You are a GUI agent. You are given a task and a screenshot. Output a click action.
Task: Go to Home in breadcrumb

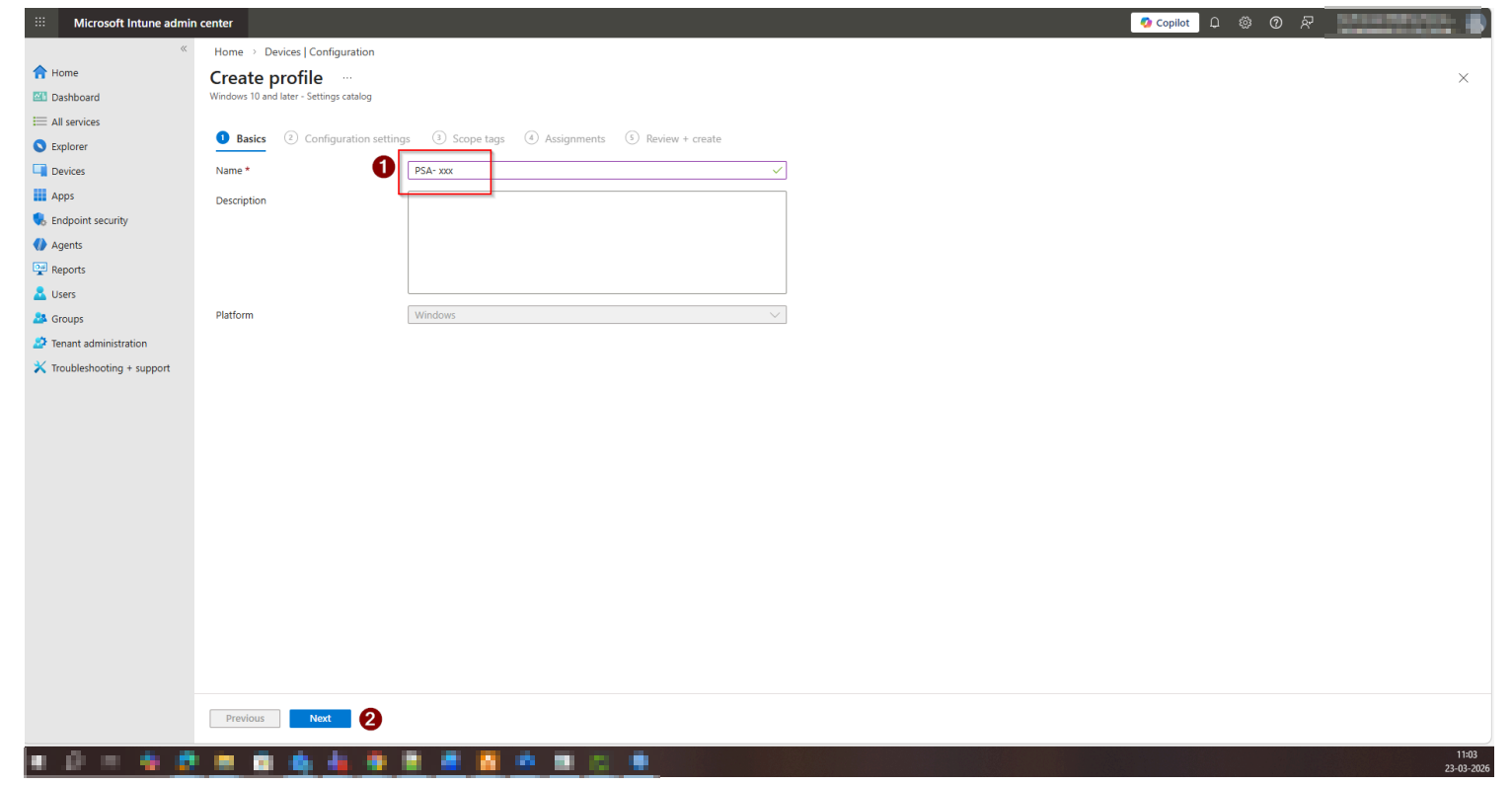click(x=229, y=52)
